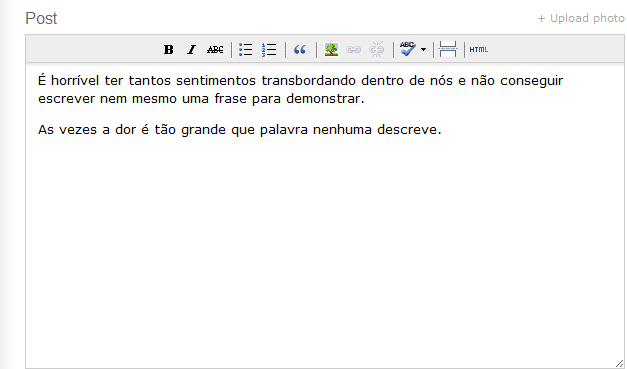Click the paragraph starting 'É horrível ter tantos'
627x369 pixels.
[x=300, y=90]
